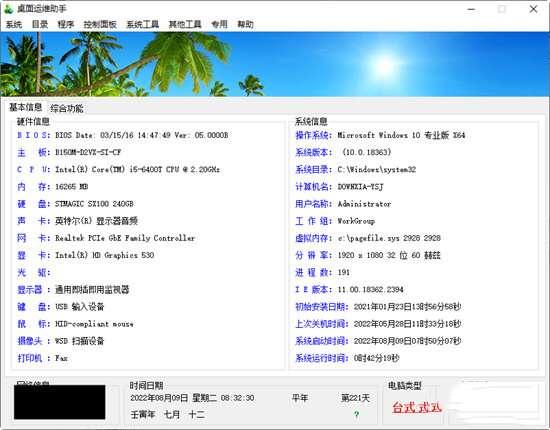550x430 pixels.
Task: Click red 台式 computer type link
Action: [417, 407]
